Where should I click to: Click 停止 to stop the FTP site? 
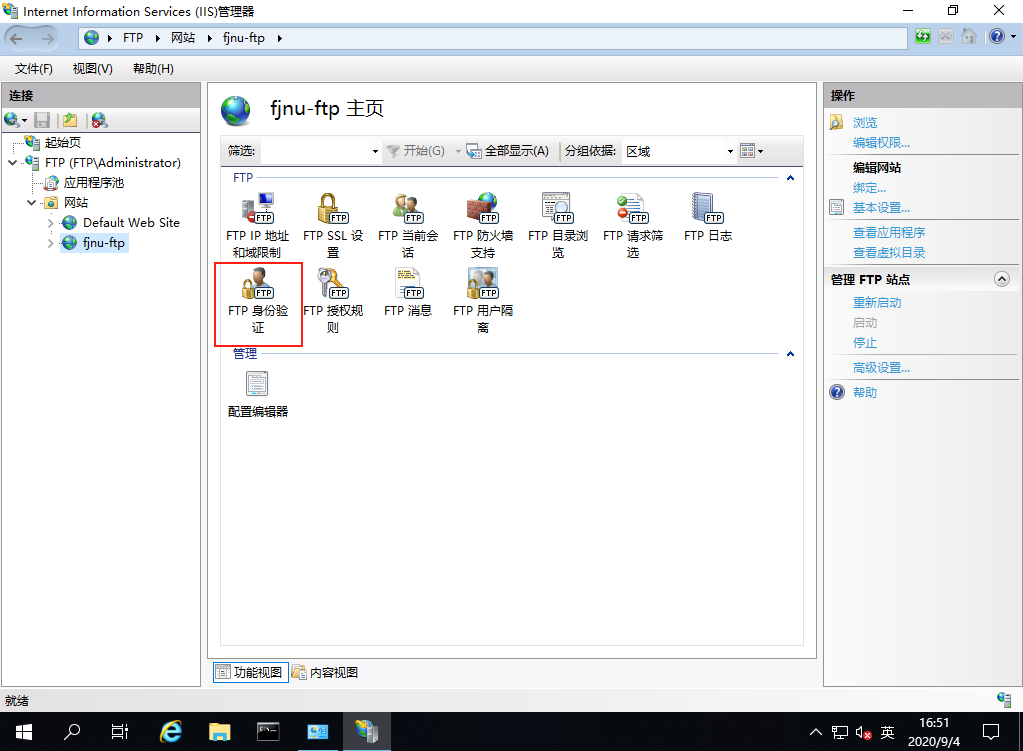point(865,343)
